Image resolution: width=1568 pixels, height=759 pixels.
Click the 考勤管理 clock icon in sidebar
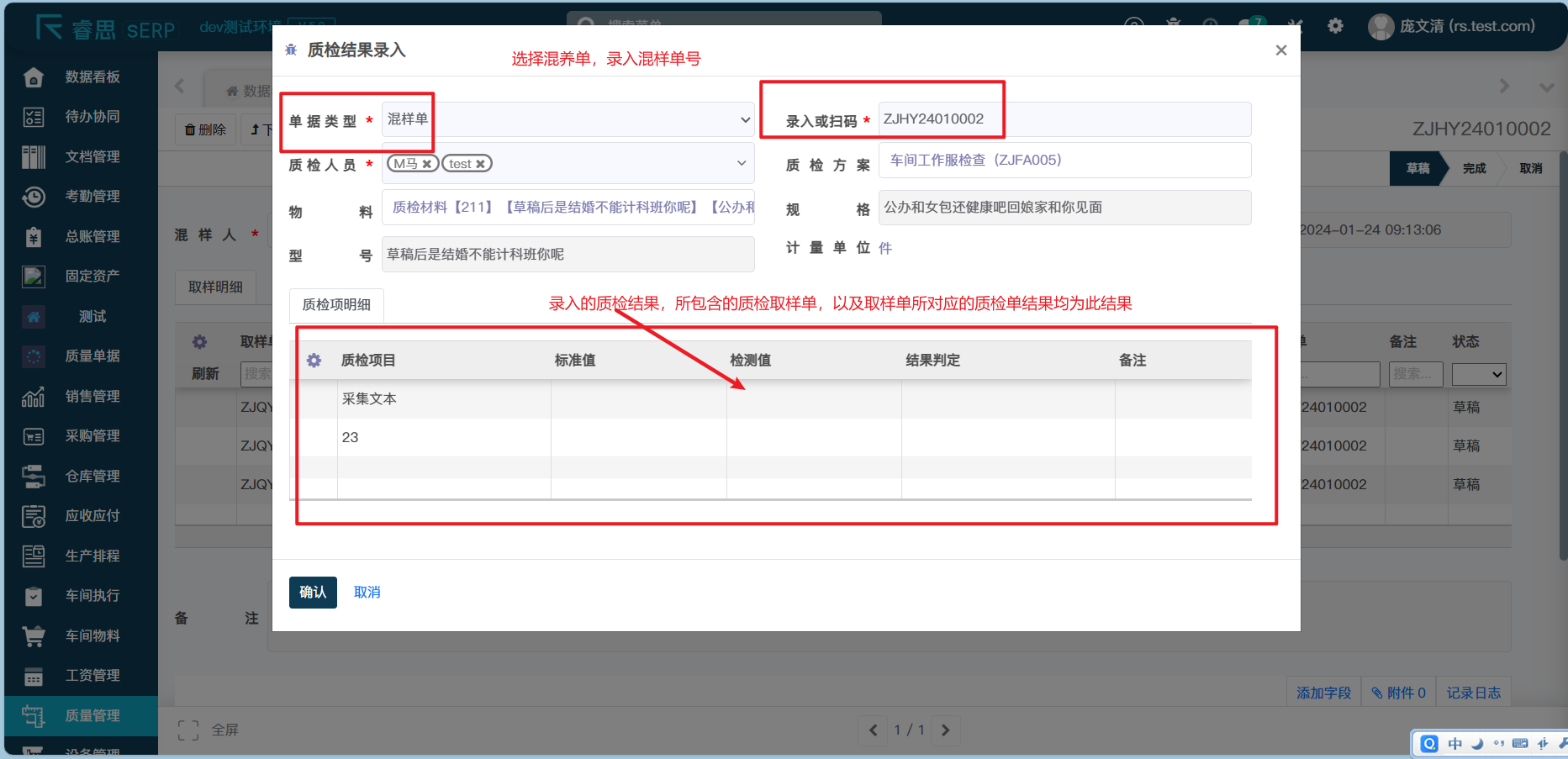point(34,197)
